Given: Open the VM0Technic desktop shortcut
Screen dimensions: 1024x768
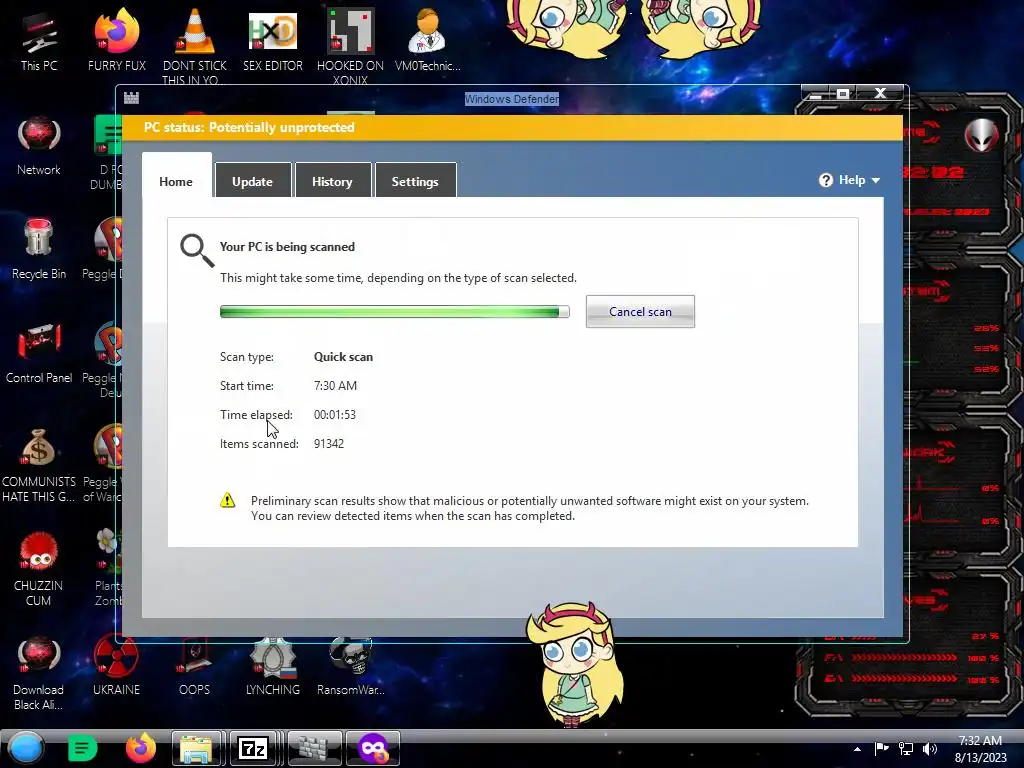Looking at the screenshot, I should (428, 42).
